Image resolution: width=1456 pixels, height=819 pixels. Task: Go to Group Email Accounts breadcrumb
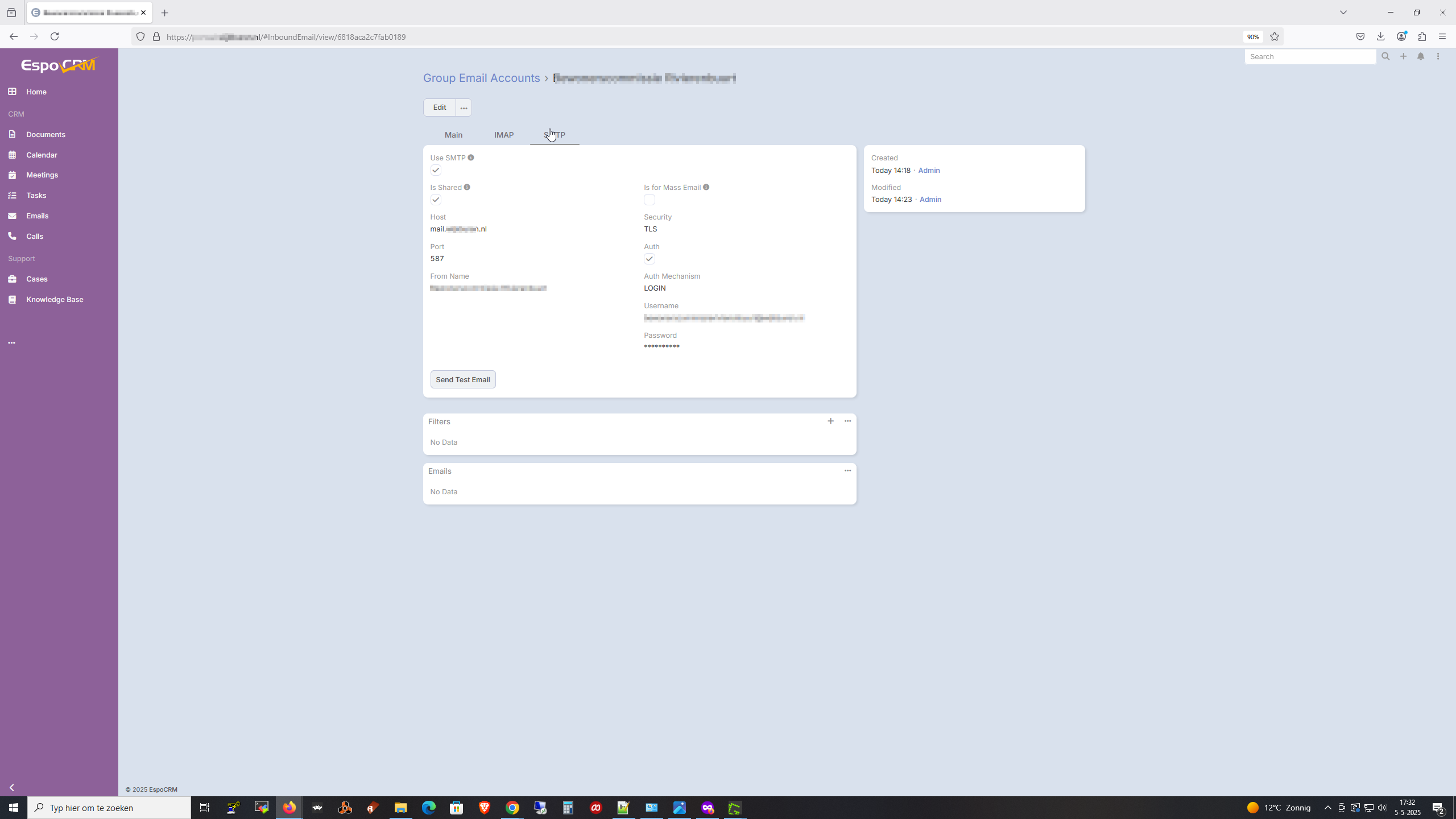pos(481,78)
